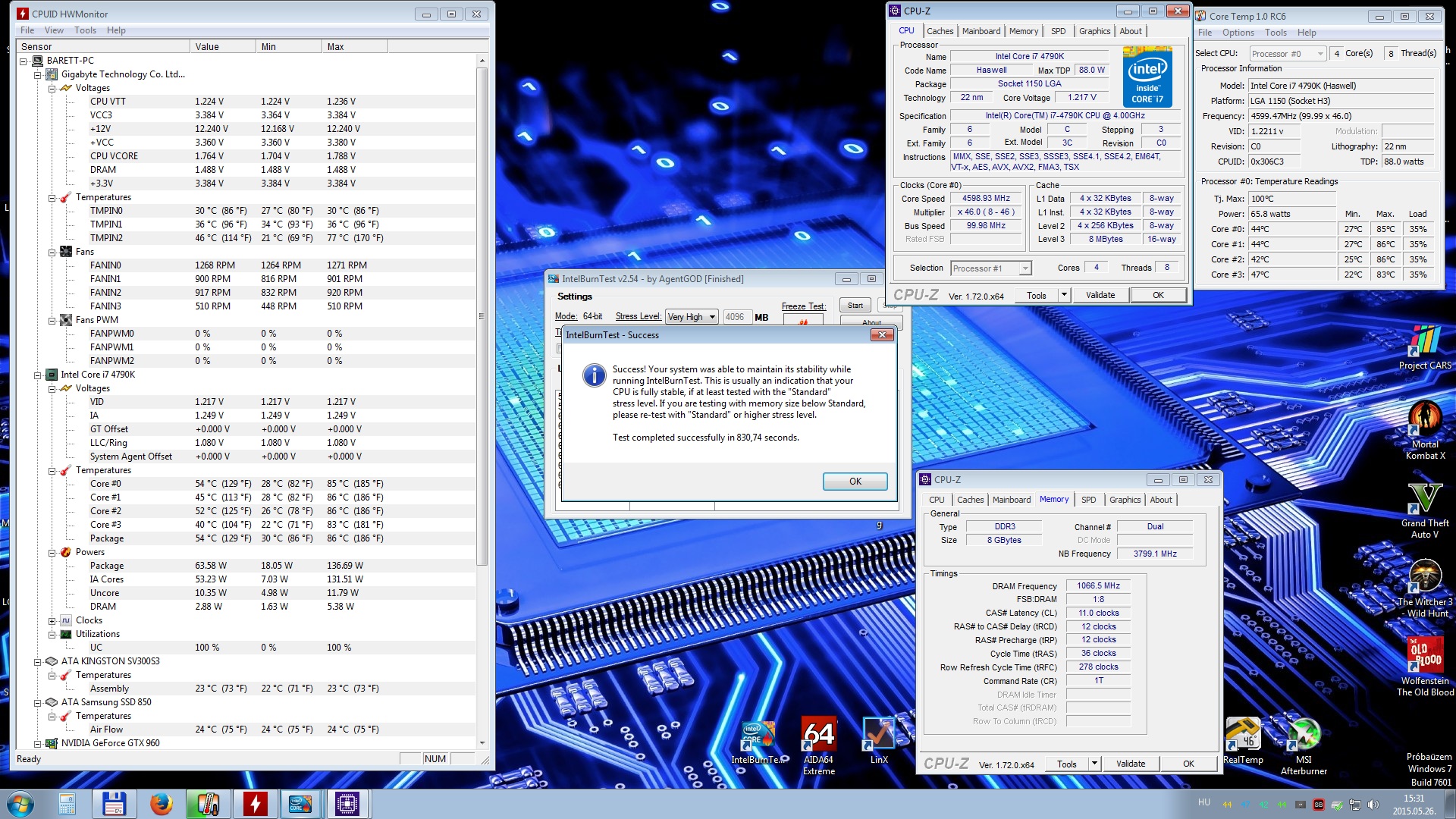
Task: Switch to Graphics tab in bottom CPU-Z
Action: tap(1125, 500)
